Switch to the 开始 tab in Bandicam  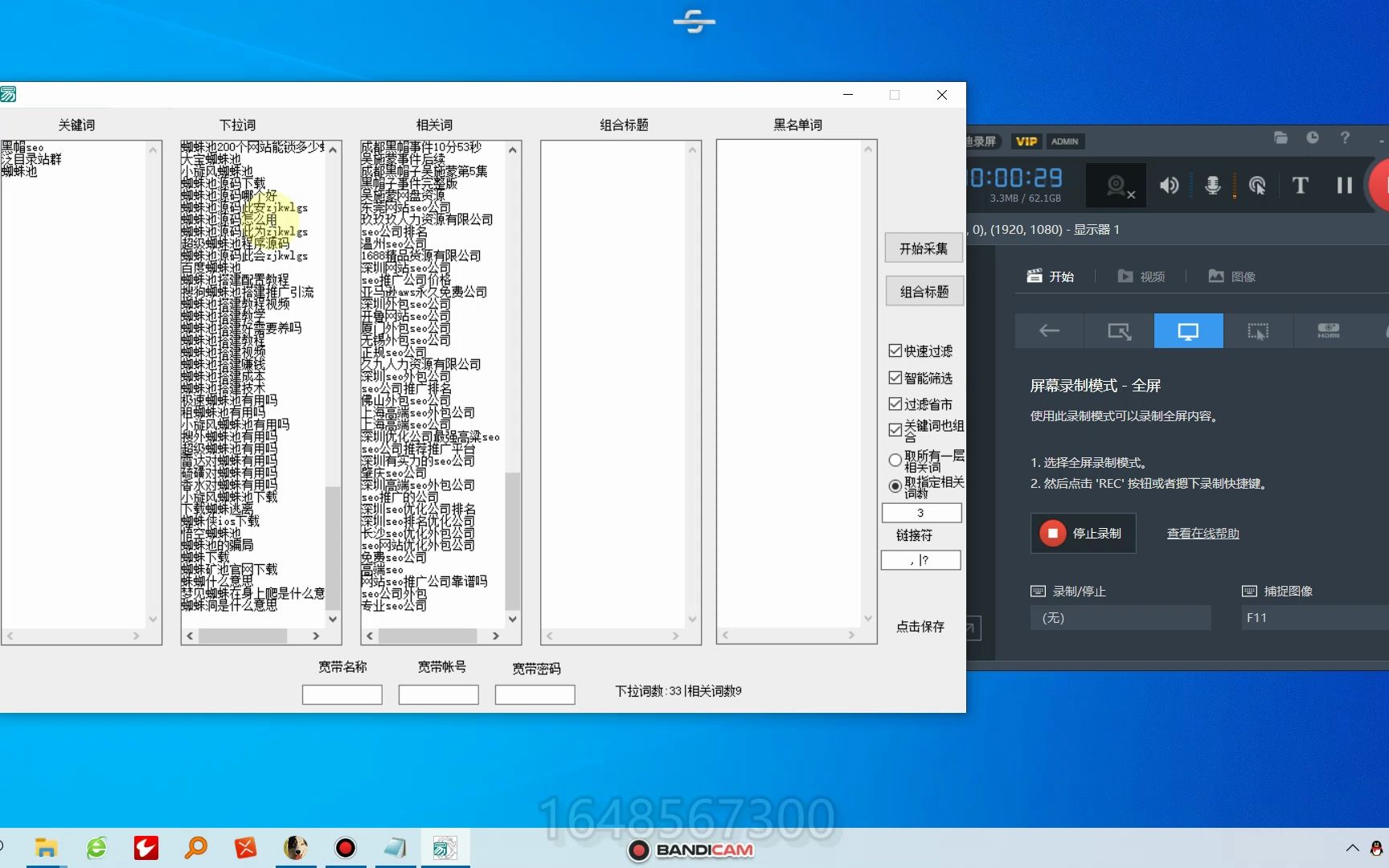point(1050,276)
